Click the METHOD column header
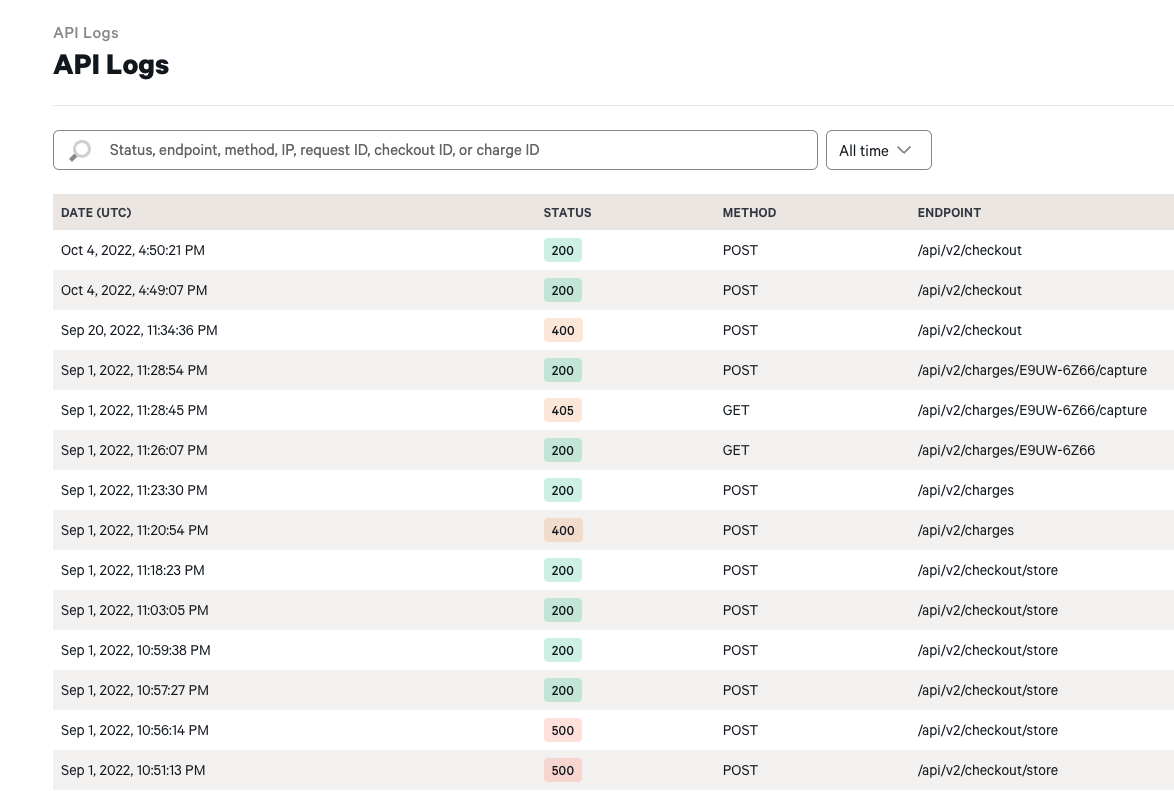1174x791 pixels. [x=749, y=212]
